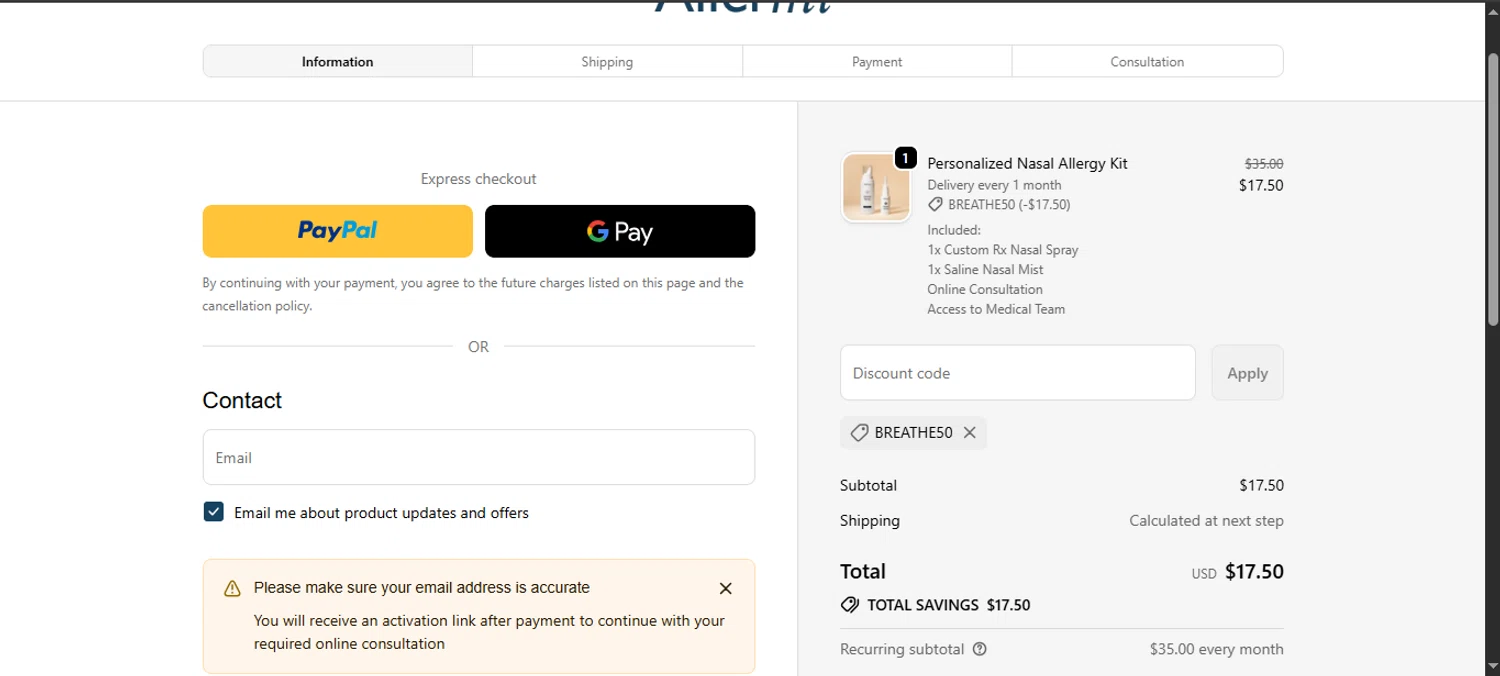Uncheck Email me about product updates checkbox
Screen dimensions: 1500x676
coord(213,512)
